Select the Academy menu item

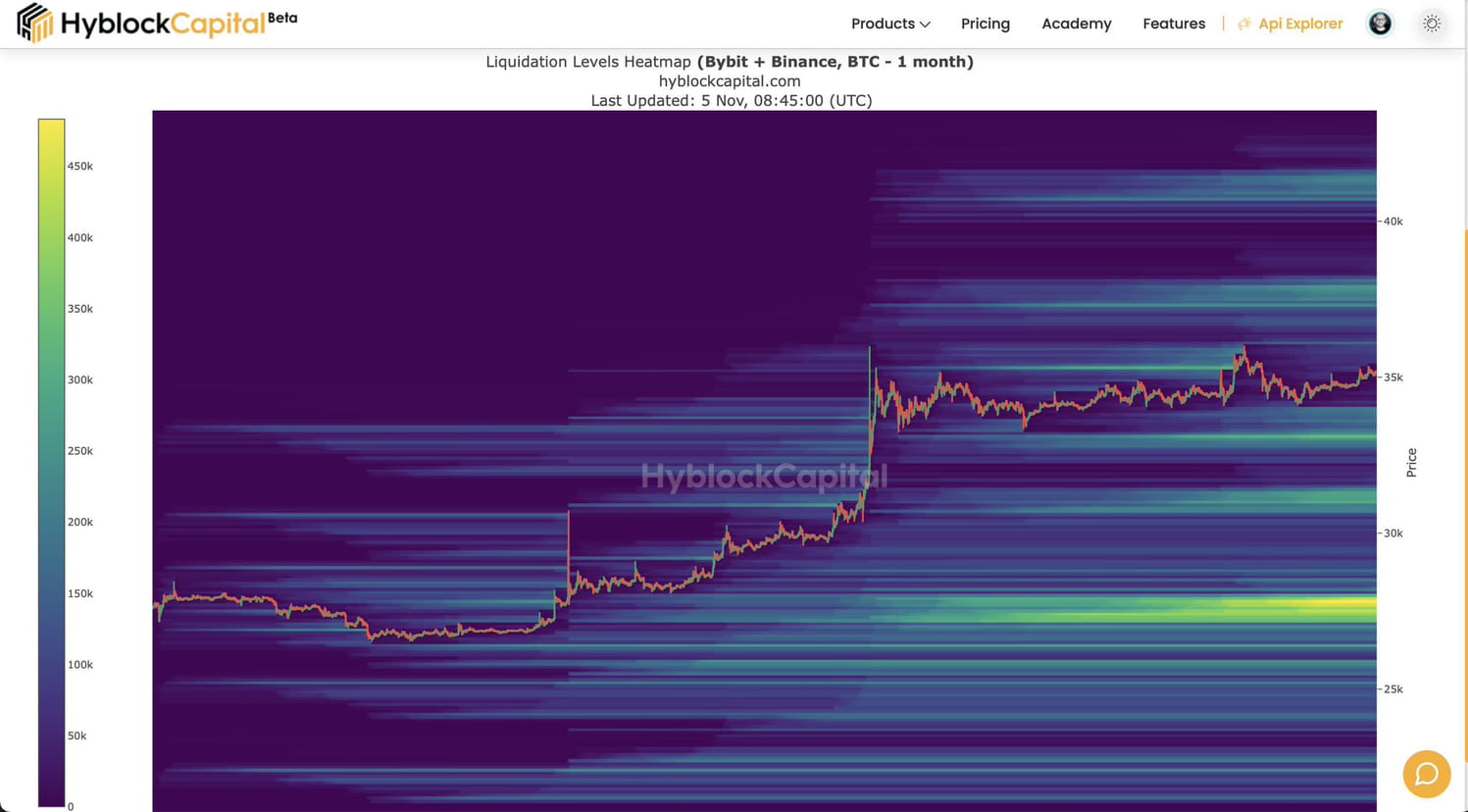coord(1076,24)
